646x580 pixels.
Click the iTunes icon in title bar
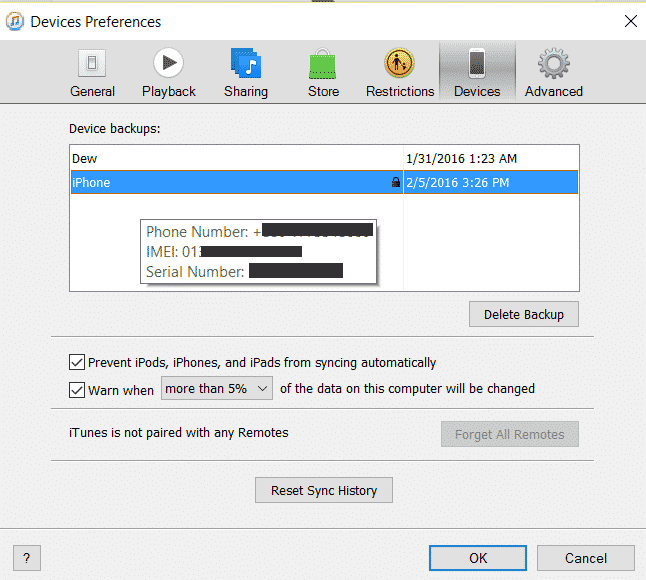tap(15, 21)
